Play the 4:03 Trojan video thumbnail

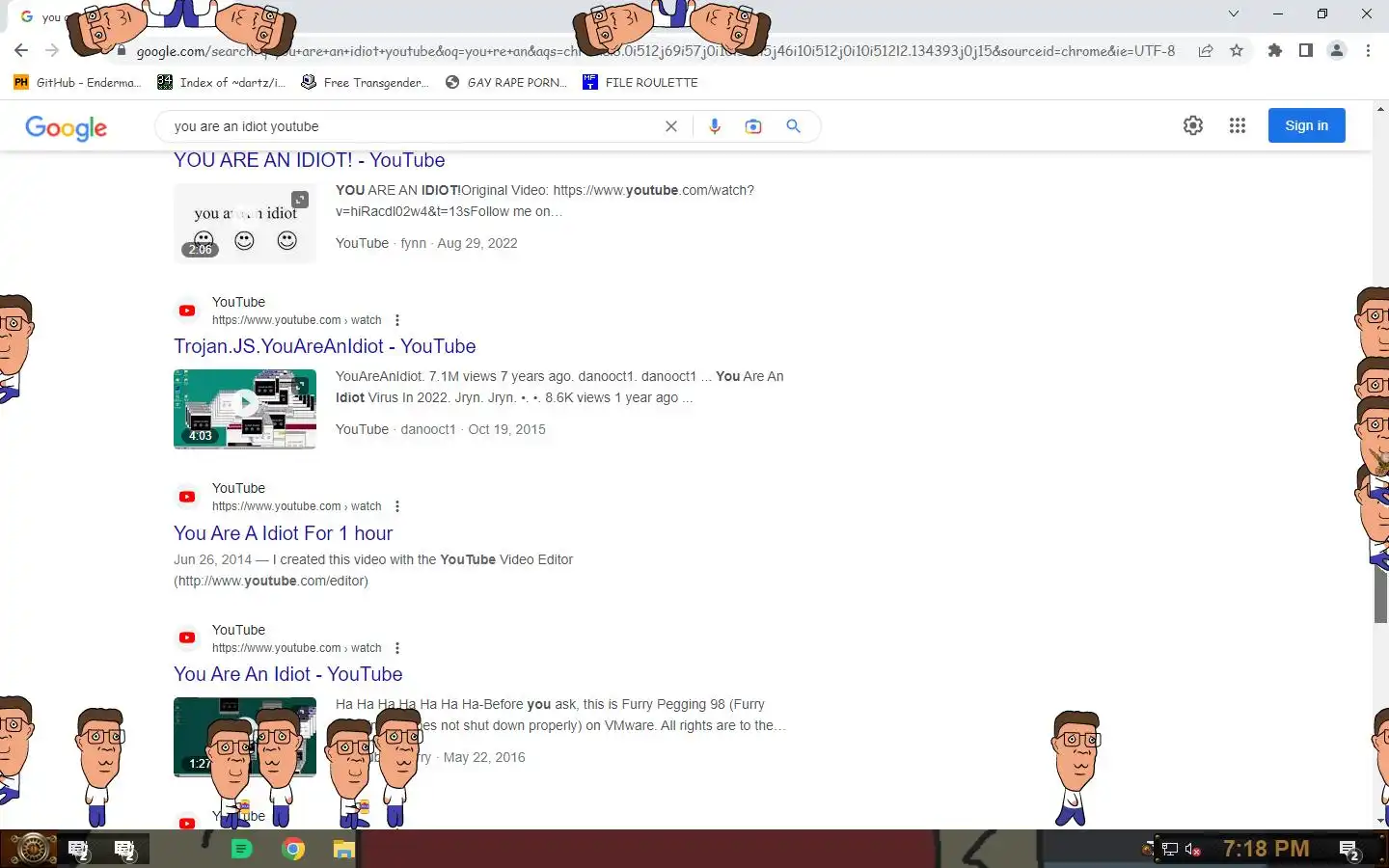pyautogui.click(x=245, y=409)
